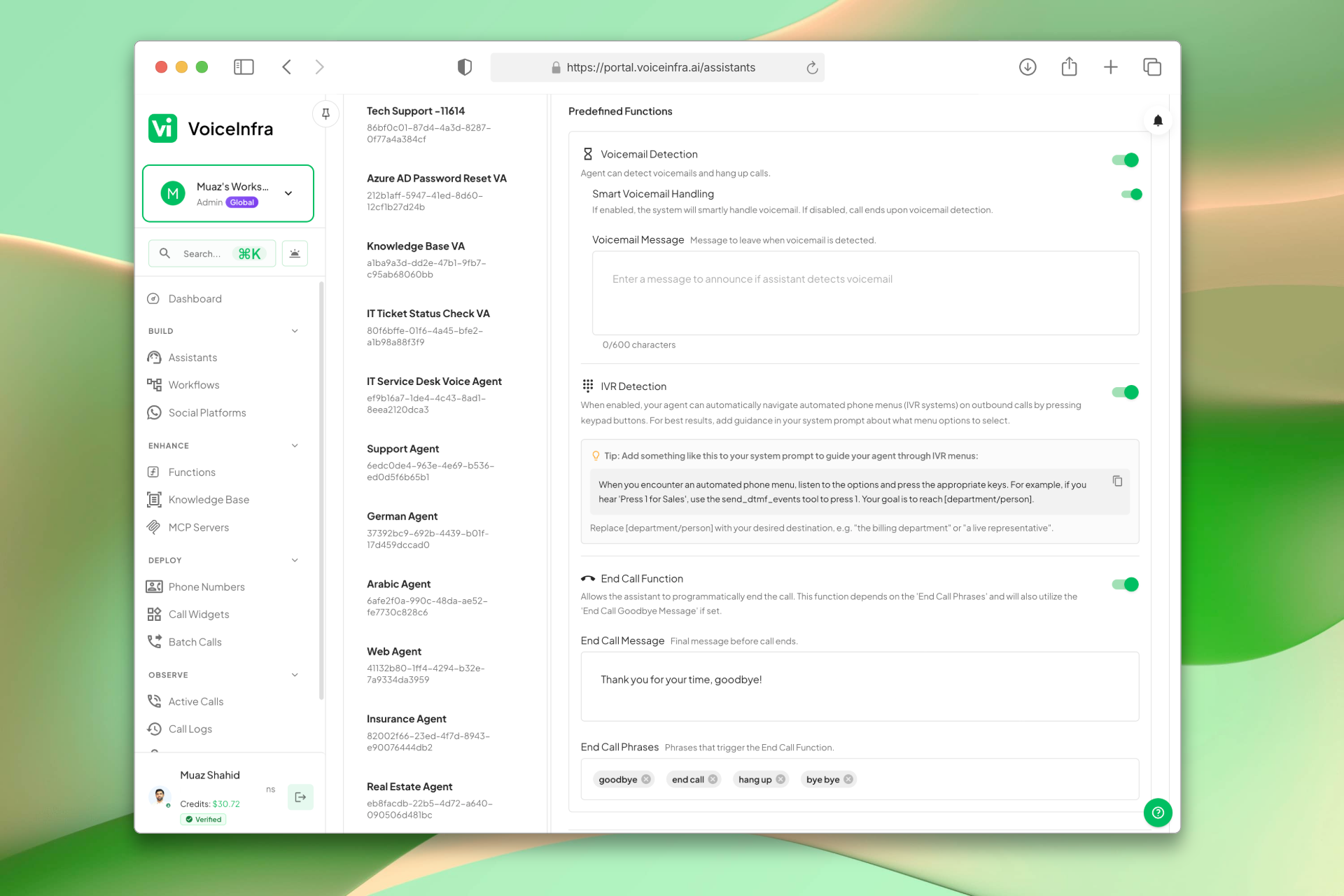This screenshot has width=1344, height=896.
Task: Reload the page with the refresh icon
Action: [812, 67]
